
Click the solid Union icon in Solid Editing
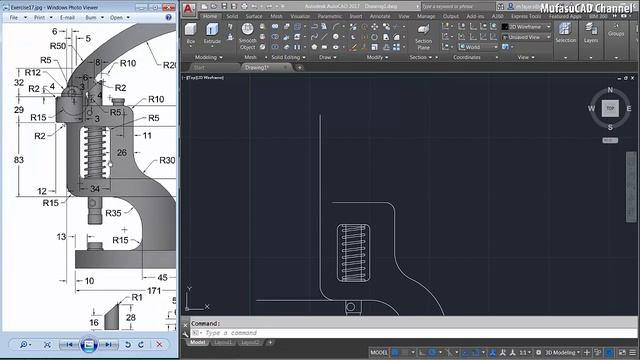275,27
